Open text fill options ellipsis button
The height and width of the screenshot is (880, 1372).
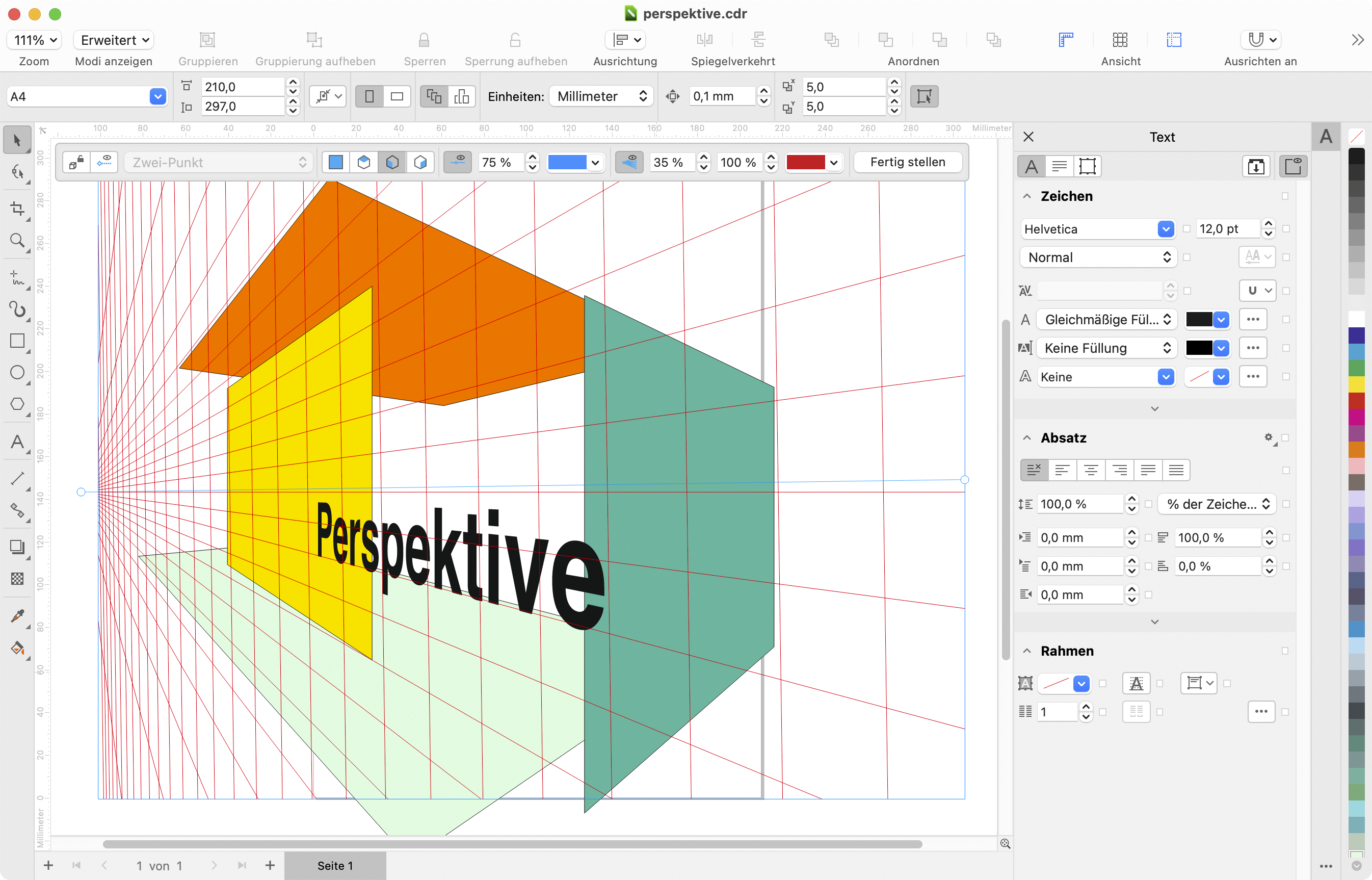pos(1253,320)
